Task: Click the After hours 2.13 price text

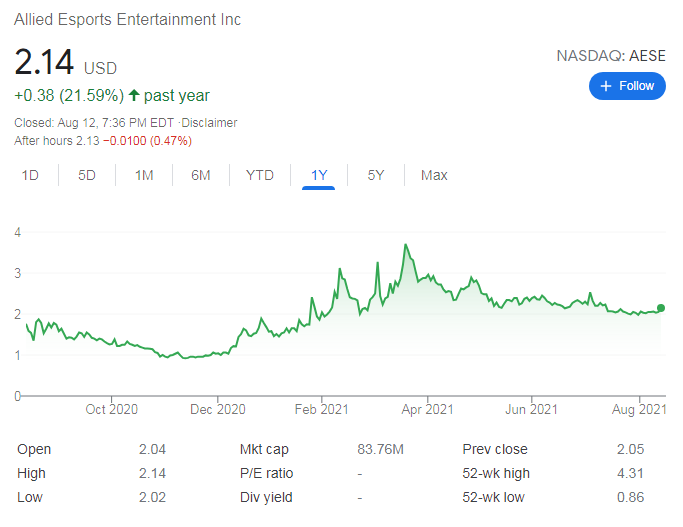Action: pos(57,141)
